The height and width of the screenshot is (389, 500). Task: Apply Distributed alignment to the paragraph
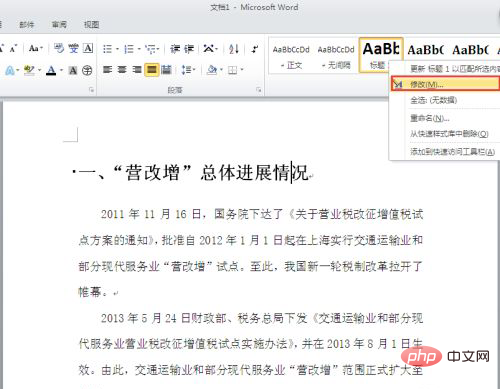(x=166, y=70)
